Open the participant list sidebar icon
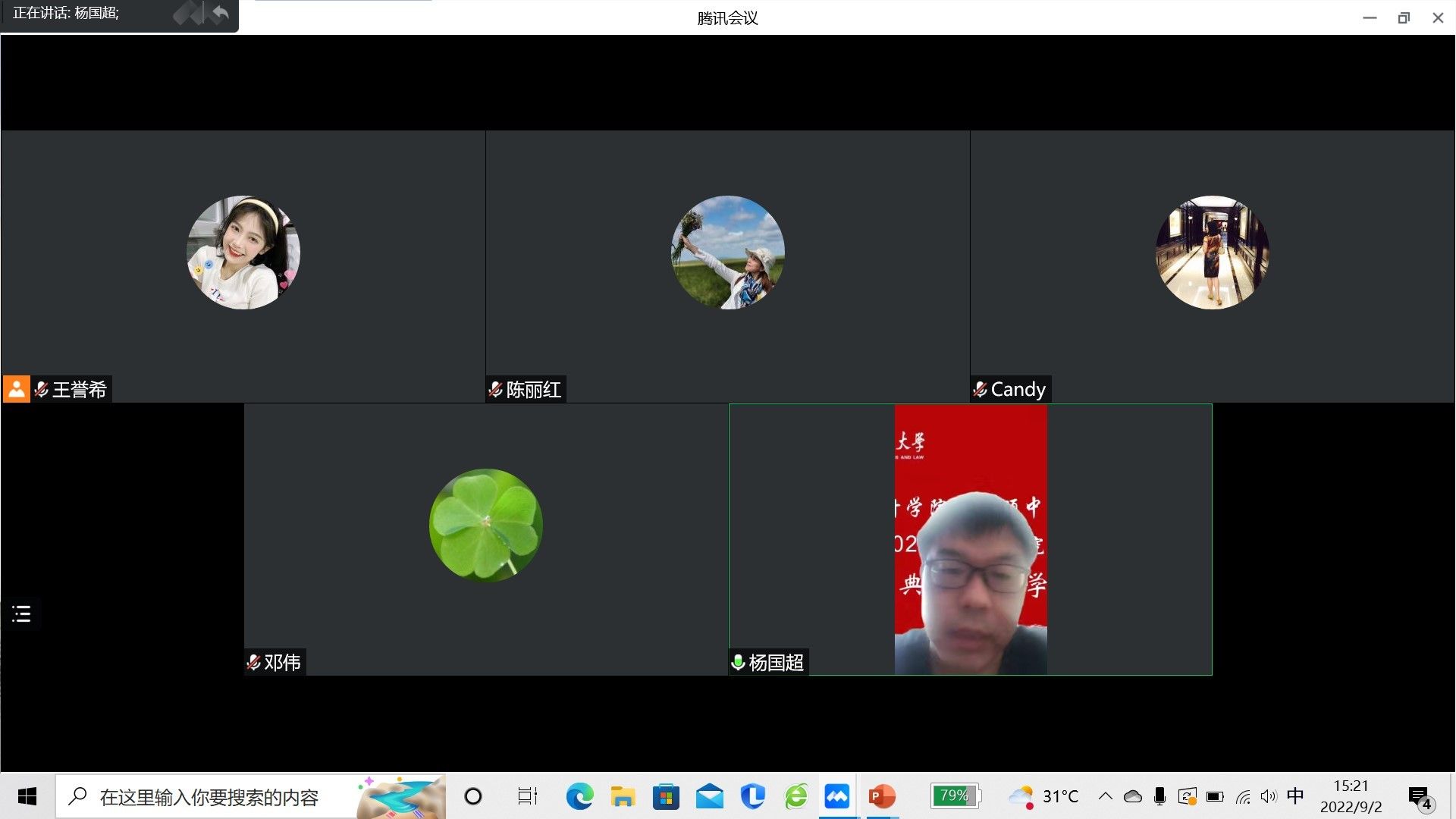Viewport: 1456px width, 819px height. pyautogui.click(x=21, y=613)
